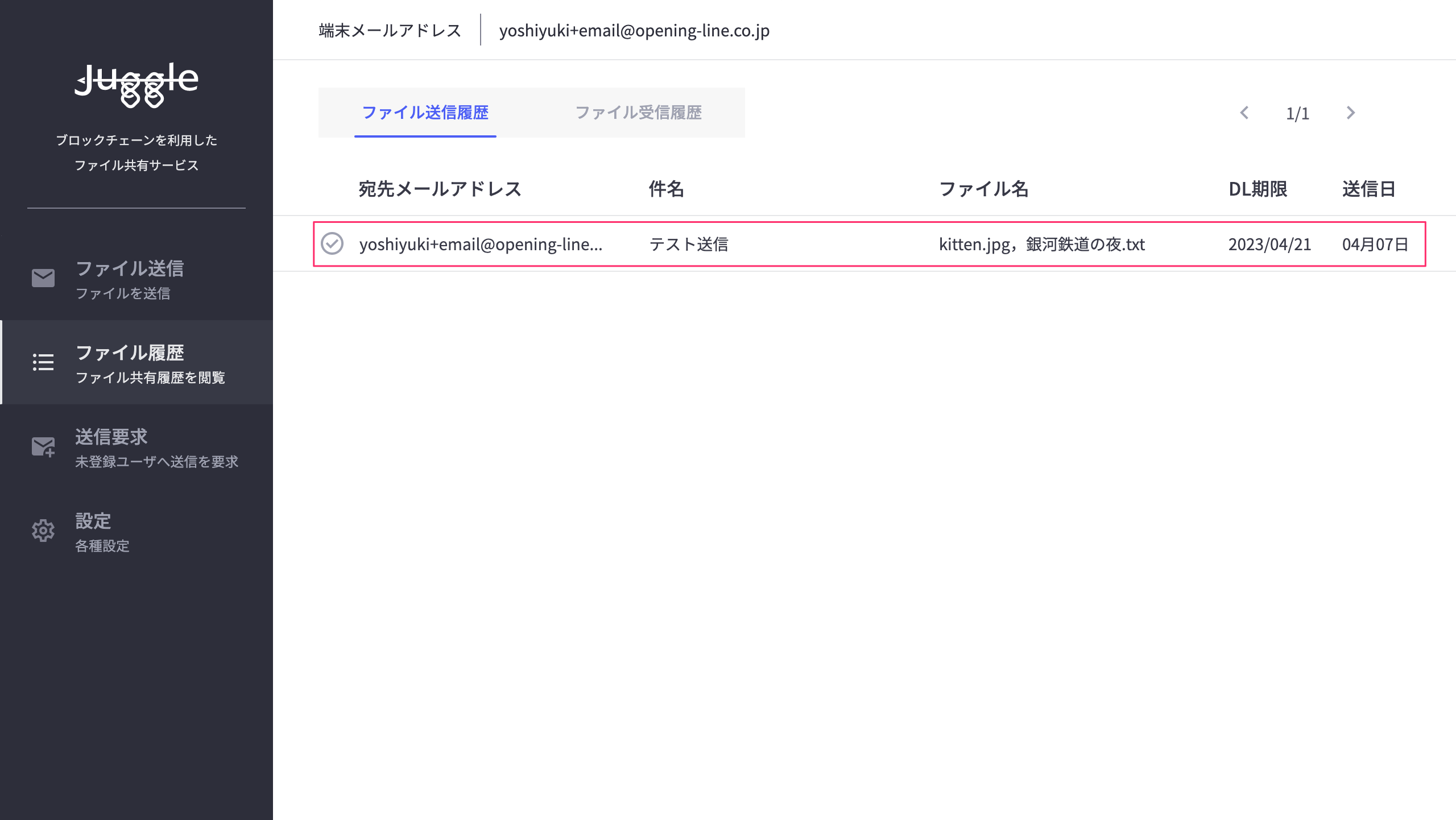Switch to ファイル受信履歴 tab
The width and height of the screenshot is (1456, 820).
click(x=638, y=113)
